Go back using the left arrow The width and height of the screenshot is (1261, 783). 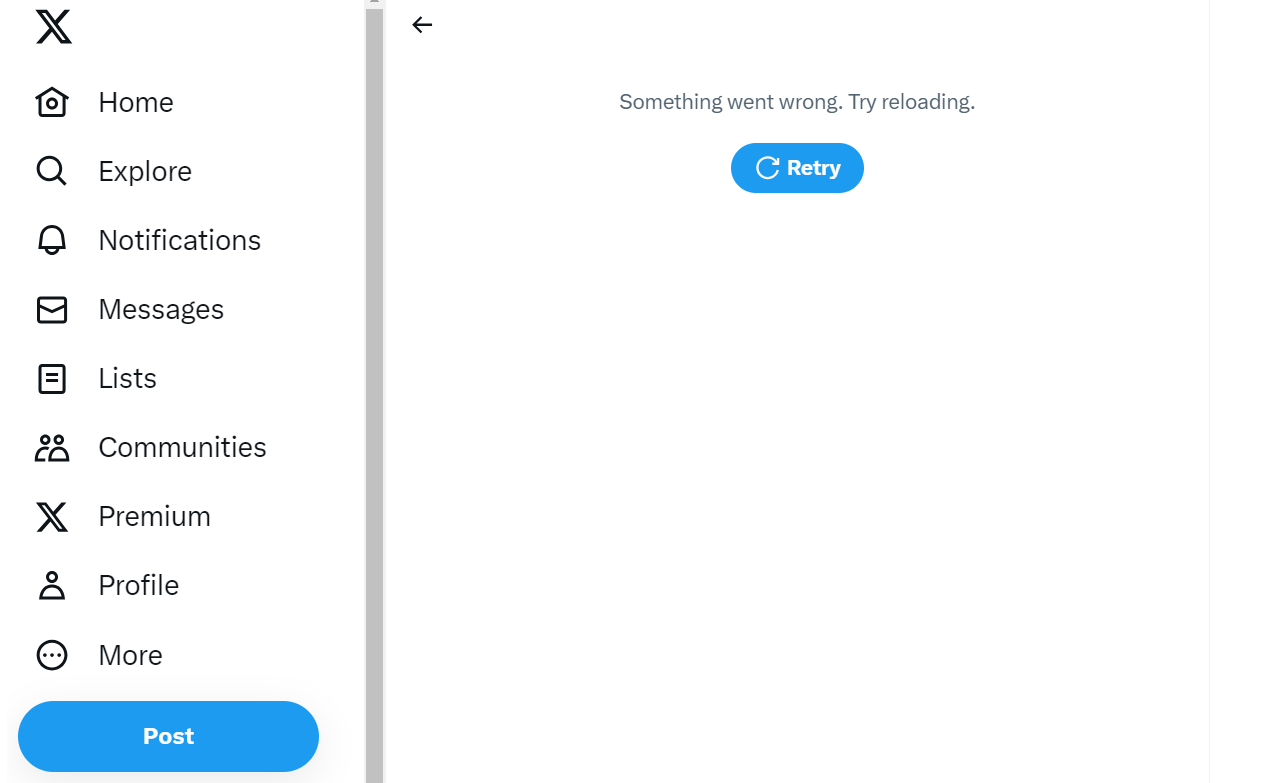click(422, 25)
